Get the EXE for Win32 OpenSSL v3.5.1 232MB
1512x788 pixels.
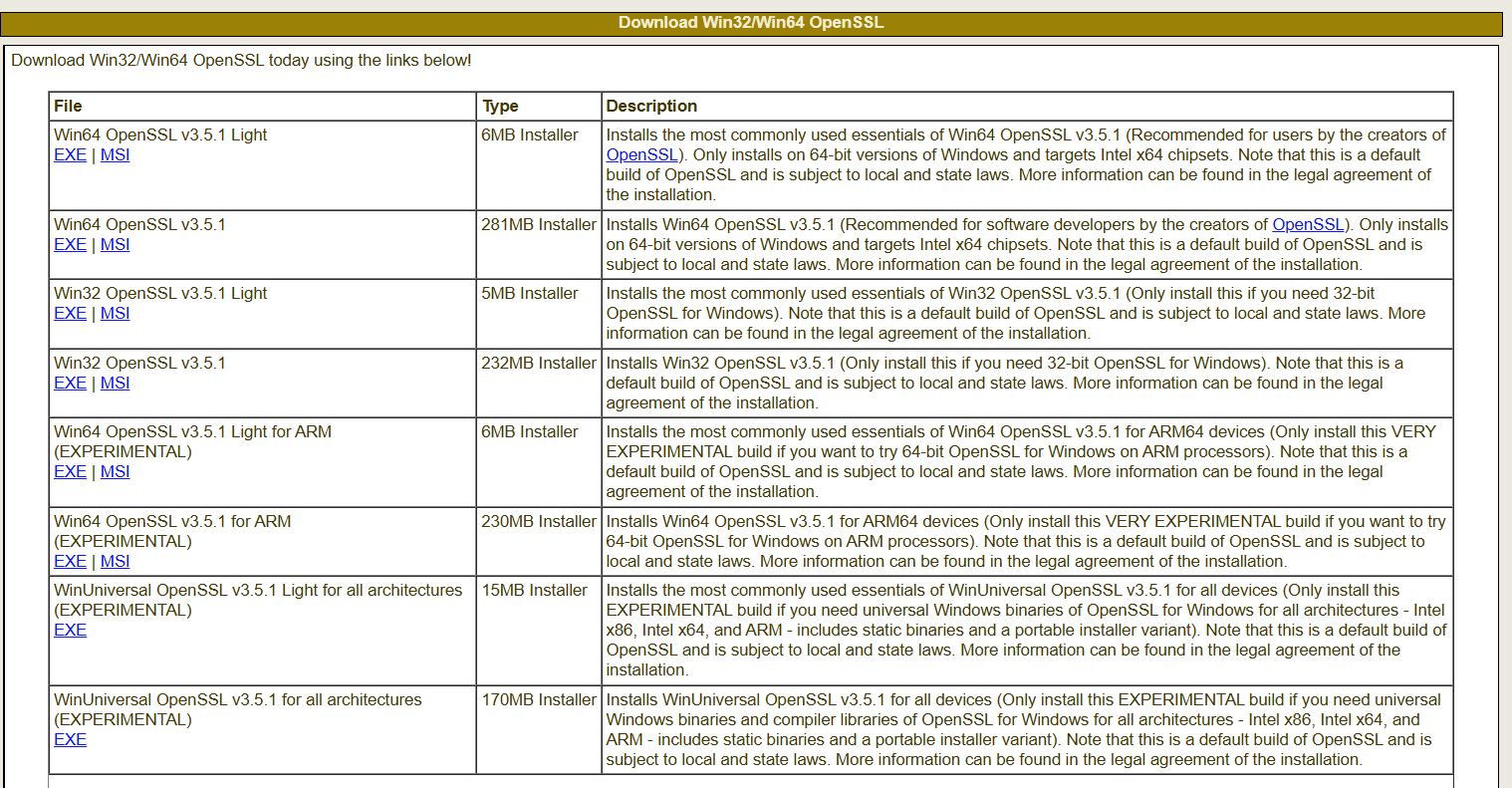(x=70, y=384)
